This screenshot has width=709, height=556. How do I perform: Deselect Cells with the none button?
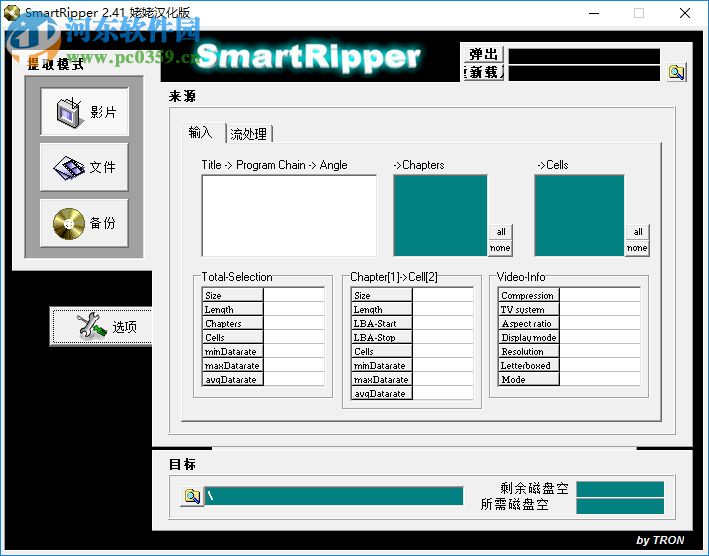(637, 248)
